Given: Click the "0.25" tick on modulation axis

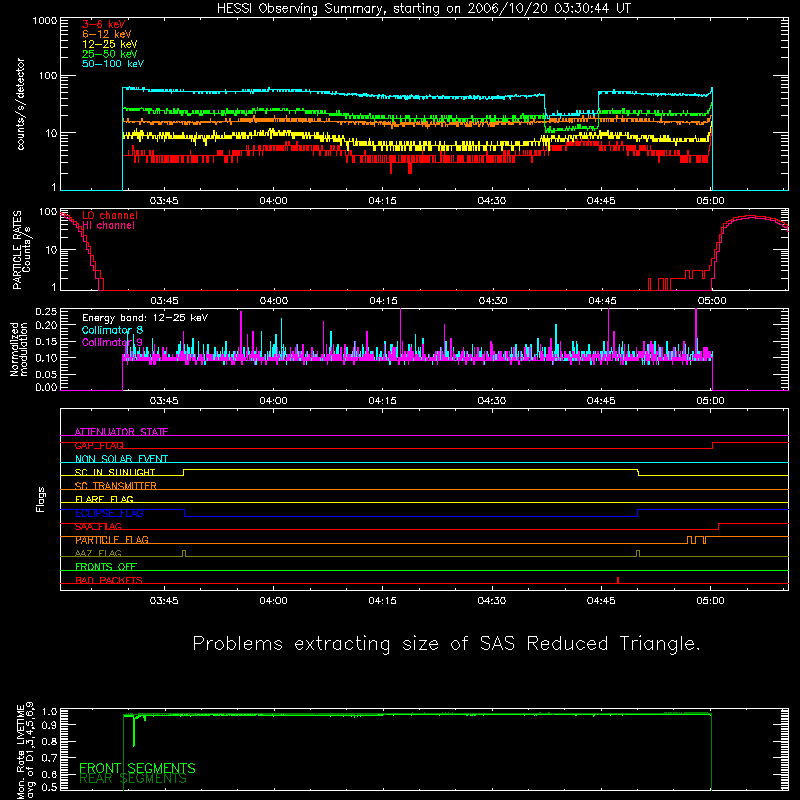Looking at the screenshot, I should [x=46, y=312].
